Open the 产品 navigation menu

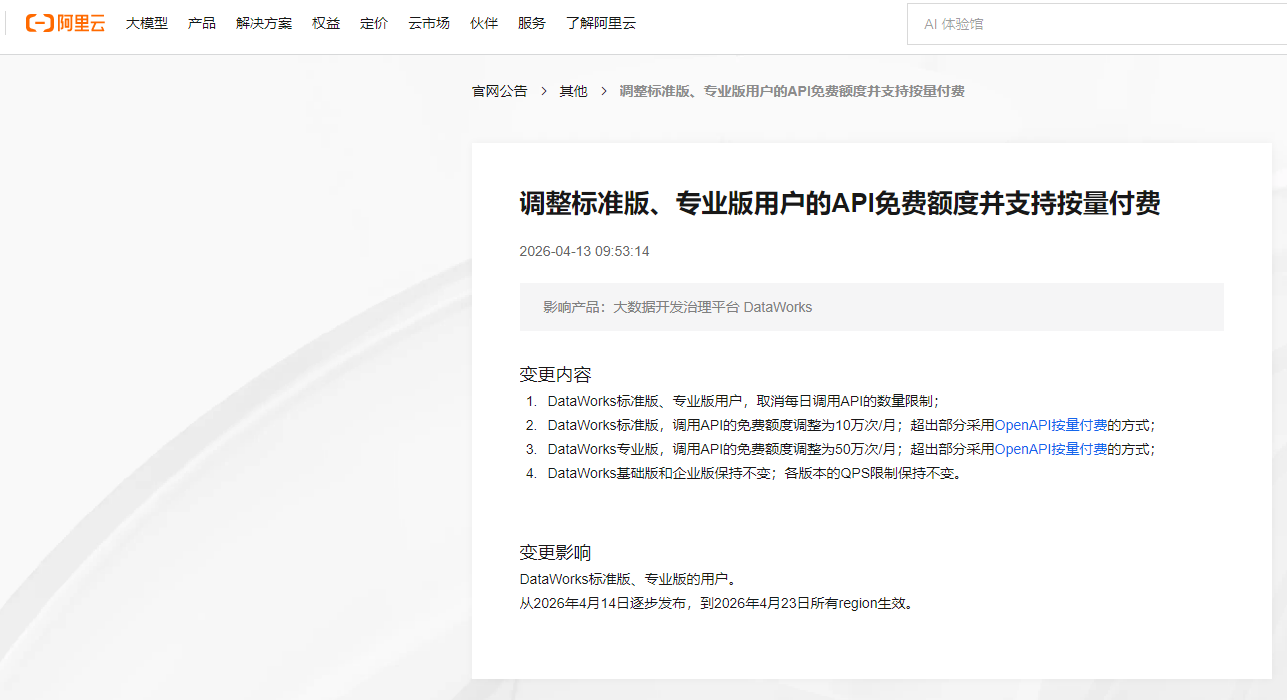tap(202, 24)
